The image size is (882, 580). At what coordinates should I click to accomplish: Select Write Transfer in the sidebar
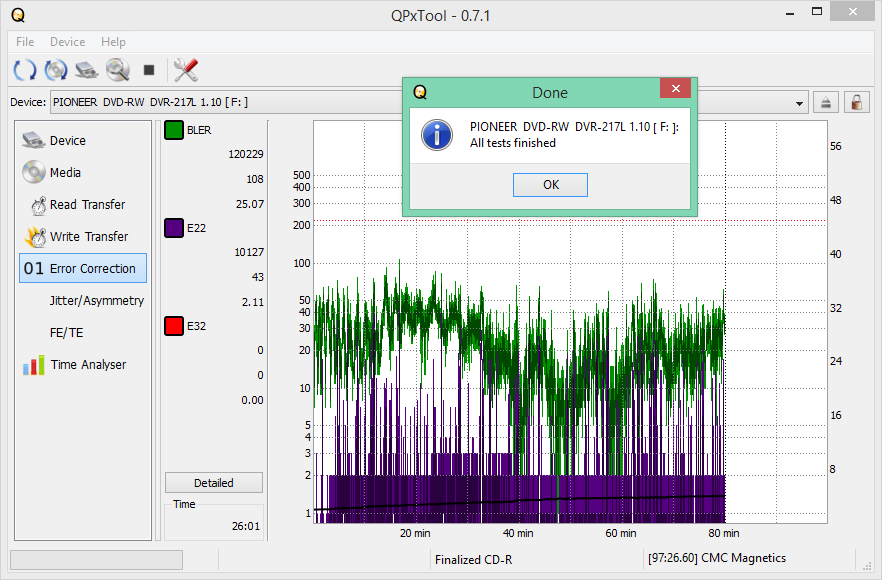coord(83,236)
